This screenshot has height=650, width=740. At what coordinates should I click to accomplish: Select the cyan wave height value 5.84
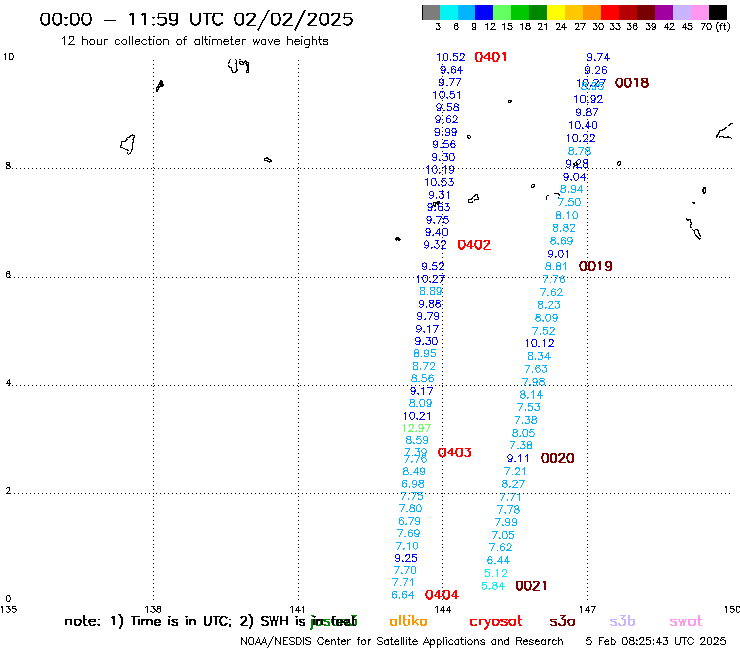click(x=493, y=586)
